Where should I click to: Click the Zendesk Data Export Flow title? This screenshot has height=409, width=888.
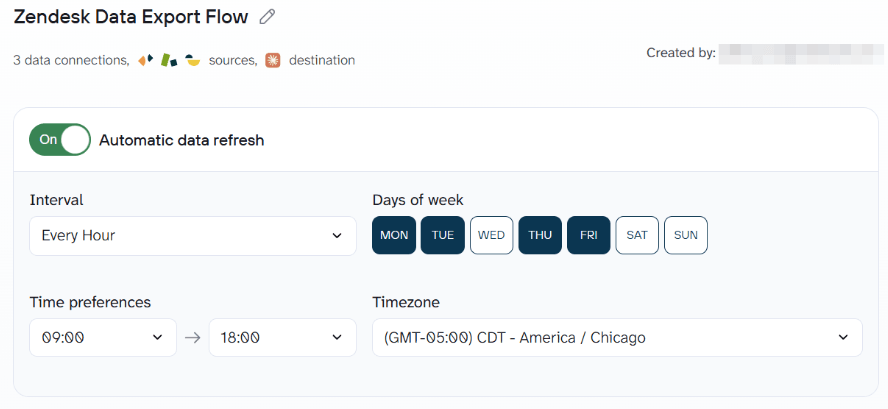[x=131, y=17]
